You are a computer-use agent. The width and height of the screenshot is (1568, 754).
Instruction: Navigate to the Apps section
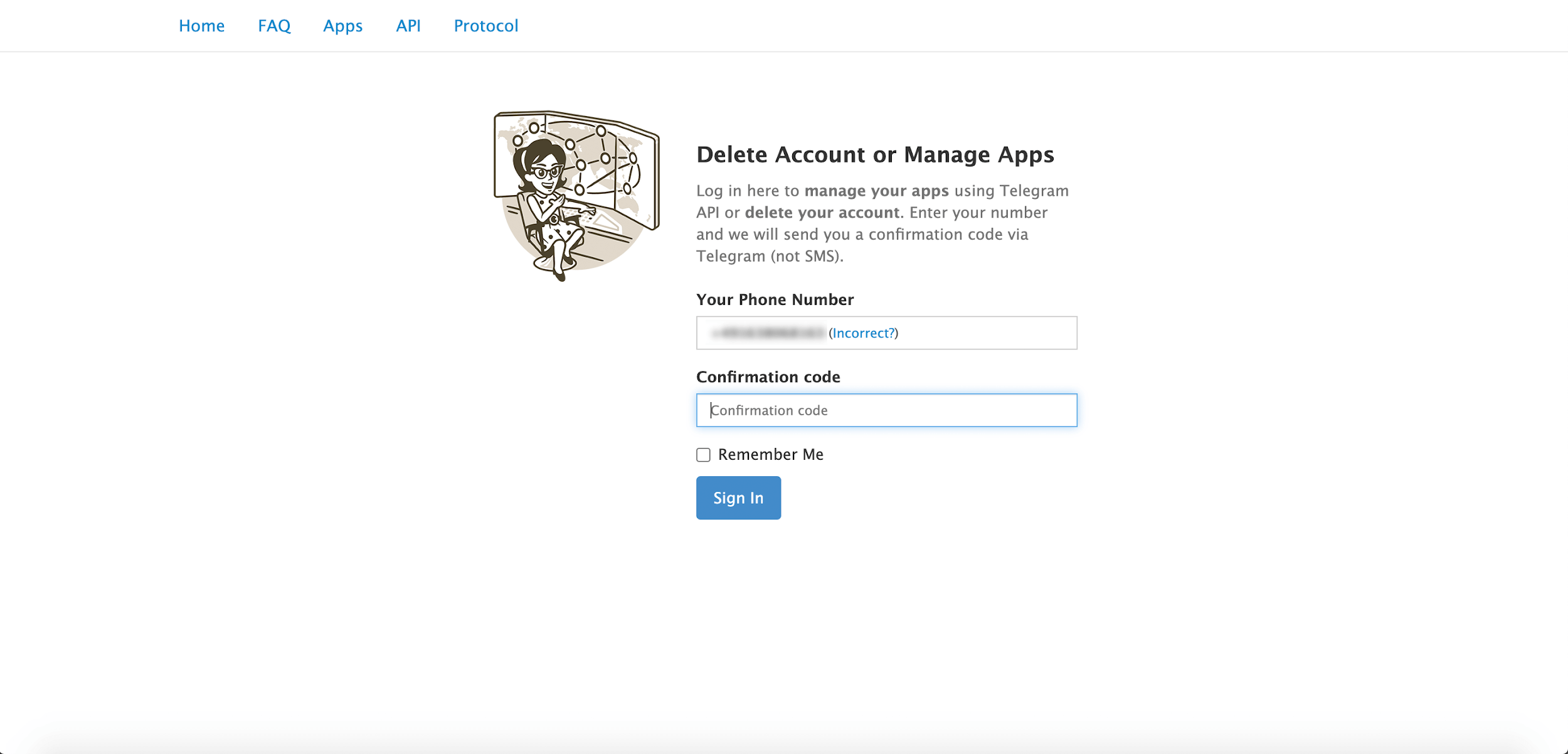(x=343, y=25)
